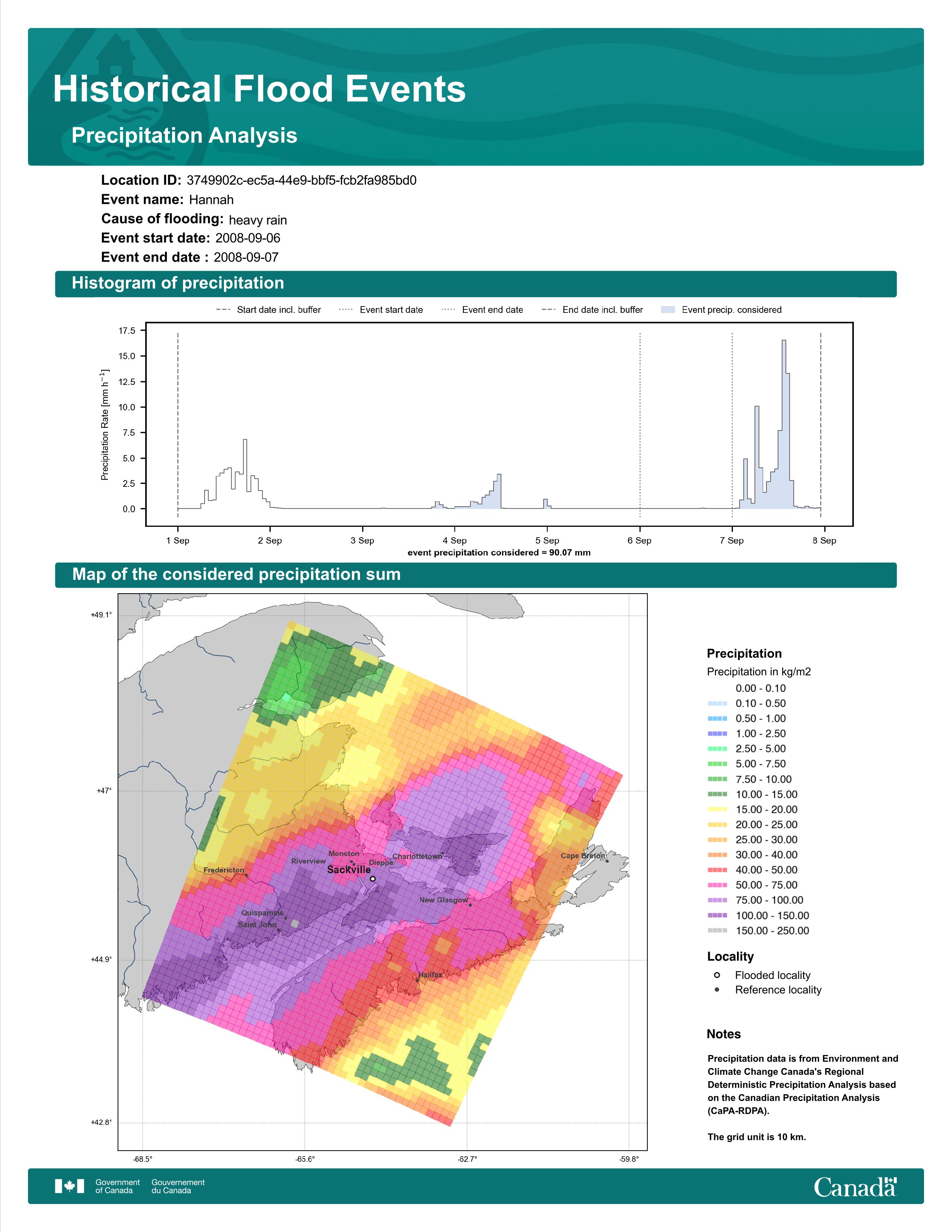Click the 4 Sep axis label
Image resolution: width=952 pixels, height=1232 pixels.
pos(455,541)
